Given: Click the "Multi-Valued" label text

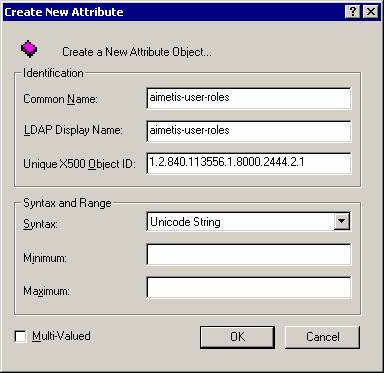Looking at the screenshot, I should pos(61,336).
